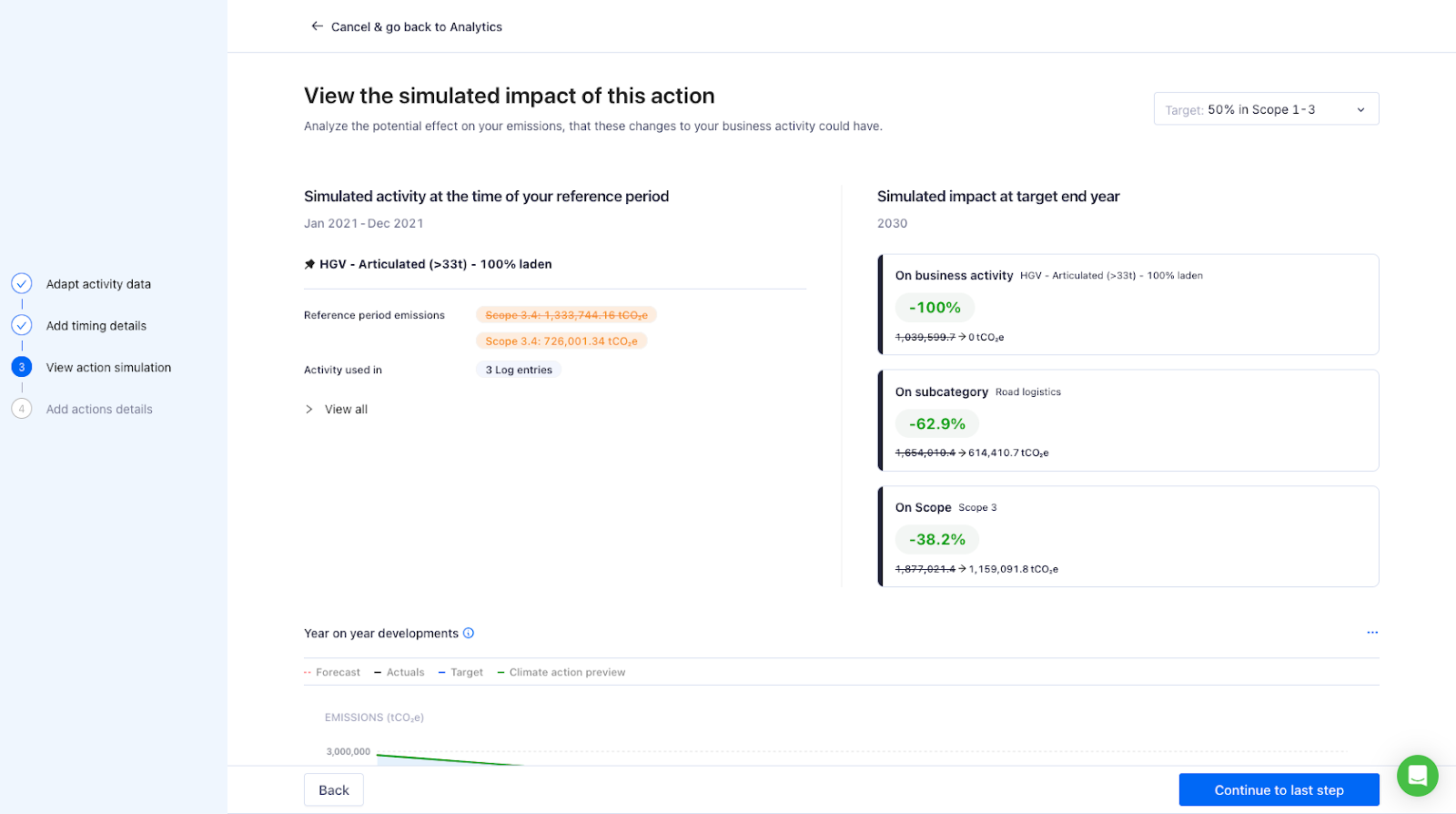
Task: Expand the View all section
Action: pyautogui.click(x=337, y=409)
